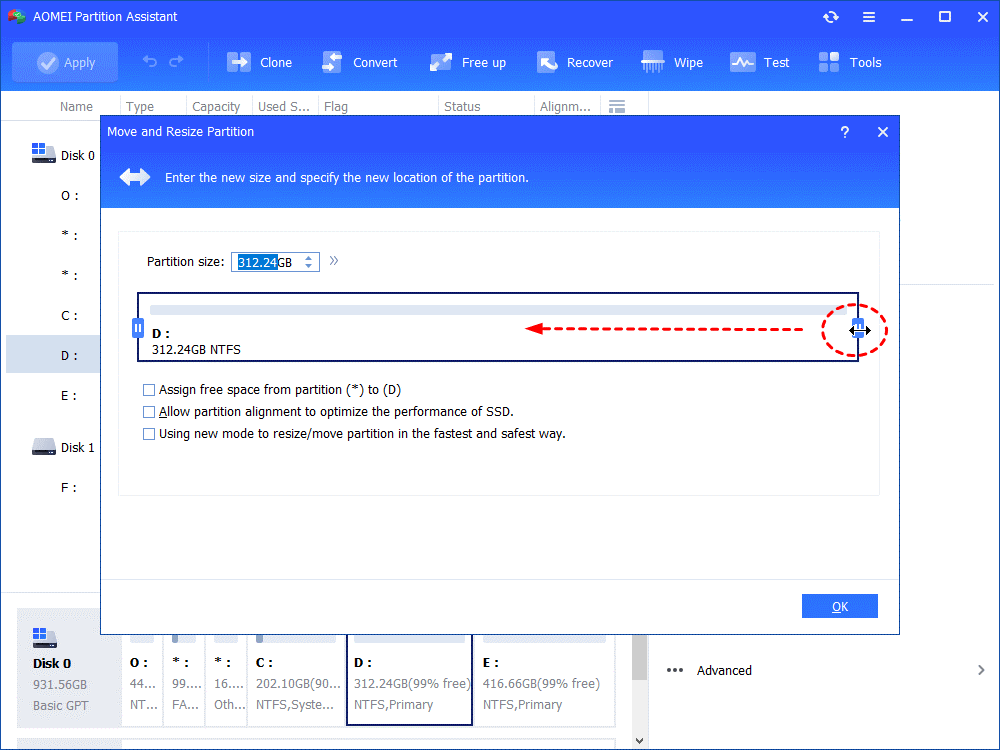1000x750 pixels.
Task: Select the Free up tool
Action: click(x=441, y=62)
